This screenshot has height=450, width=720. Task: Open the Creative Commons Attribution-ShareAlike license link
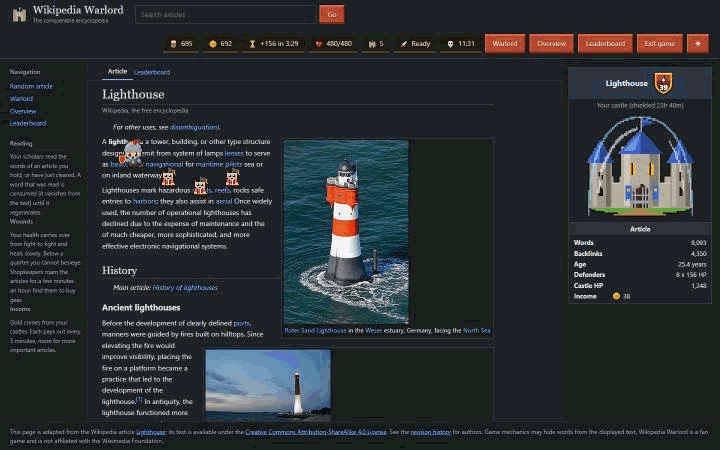(315, 432)
